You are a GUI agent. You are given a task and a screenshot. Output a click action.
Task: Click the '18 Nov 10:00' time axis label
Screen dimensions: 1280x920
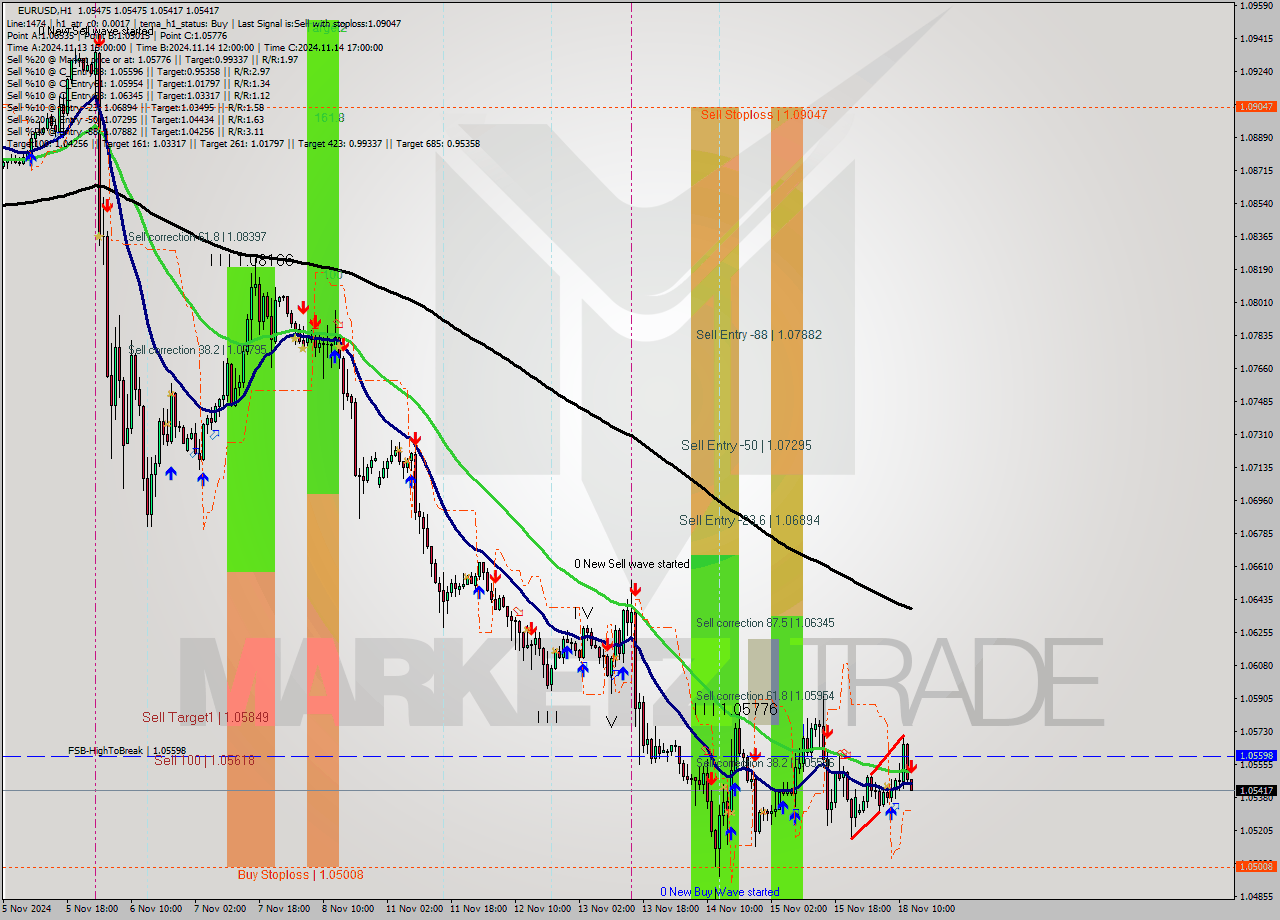[926, 909]
